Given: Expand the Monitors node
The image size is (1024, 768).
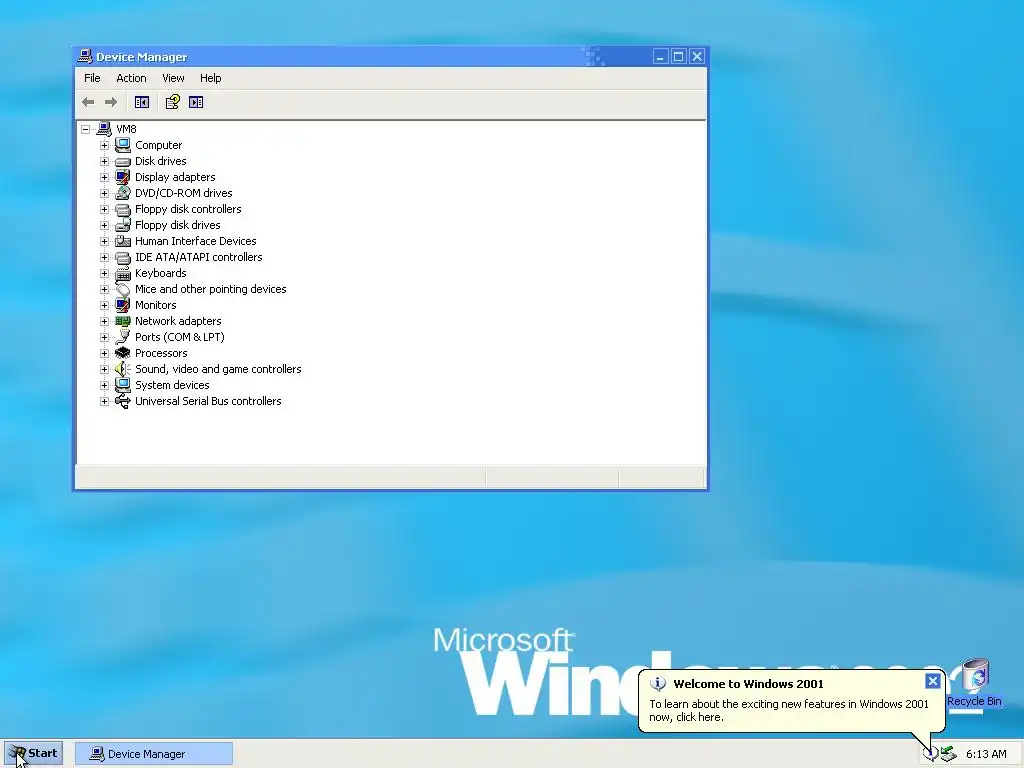Looking at the screenshot, I should 104,305.
